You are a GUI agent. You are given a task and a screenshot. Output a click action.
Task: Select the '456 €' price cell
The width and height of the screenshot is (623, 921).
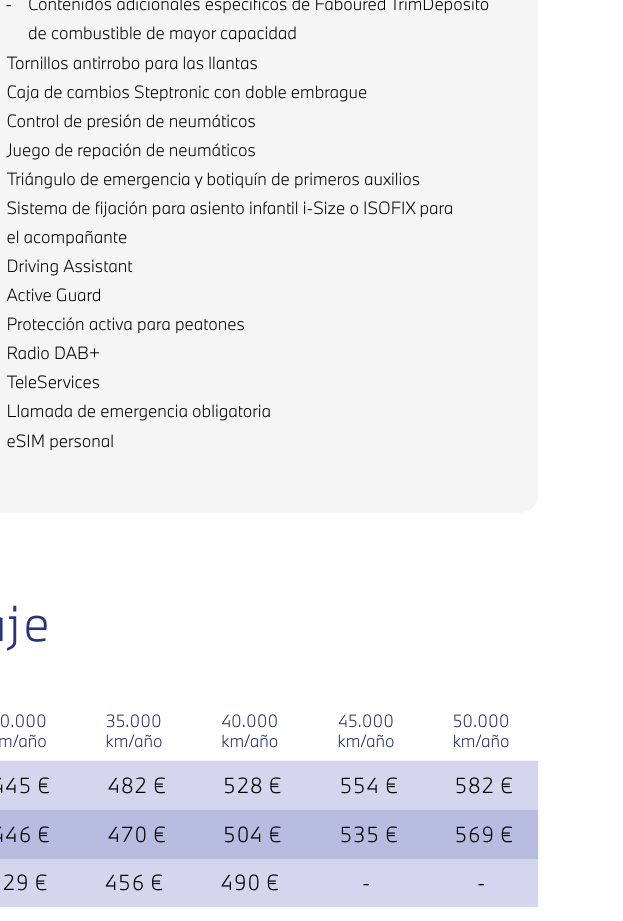tap(134, 883)
